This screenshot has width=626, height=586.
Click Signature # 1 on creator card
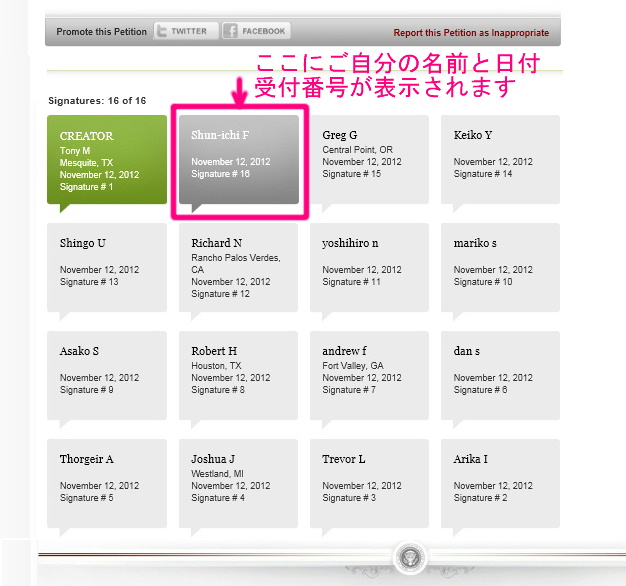(86, 187)
